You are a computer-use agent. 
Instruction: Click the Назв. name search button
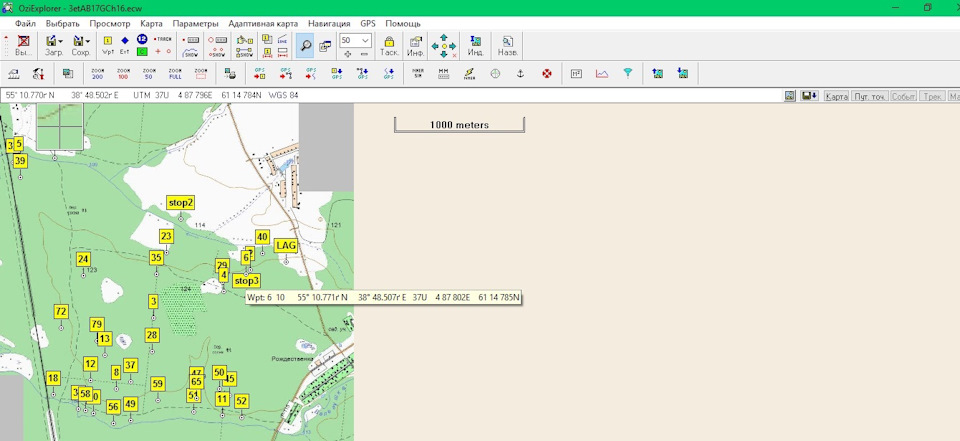[508, 46]
